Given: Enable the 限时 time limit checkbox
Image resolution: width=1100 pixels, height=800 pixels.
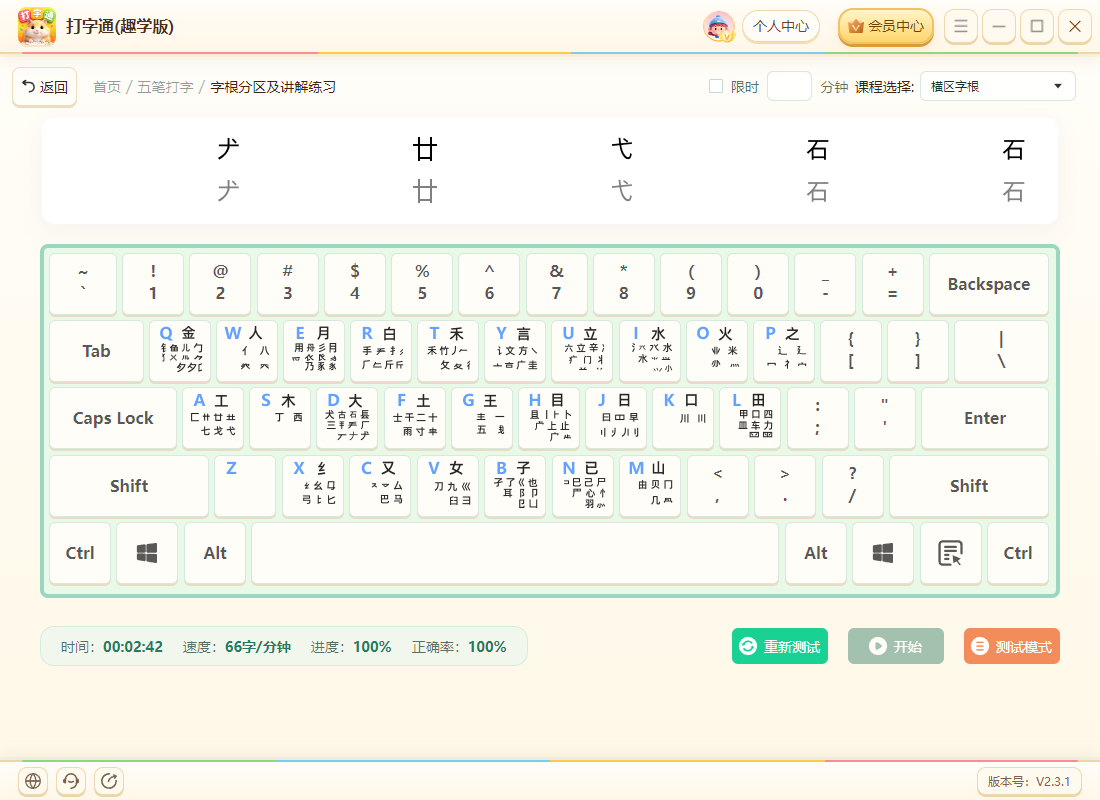Looking at the screenshot, I should click(716, 86).
